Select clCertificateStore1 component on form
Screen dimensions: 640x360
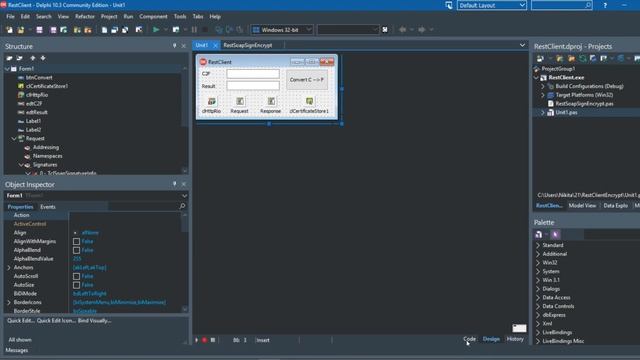309,101
